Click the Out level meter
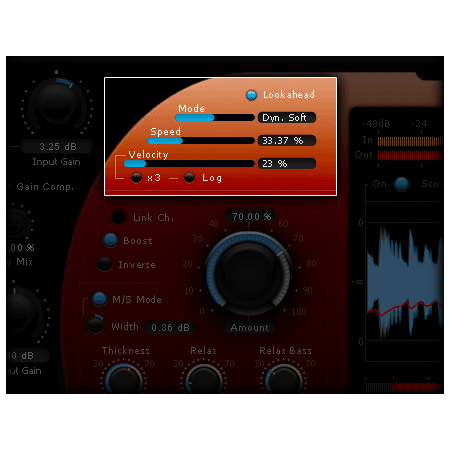 point(410,155)
